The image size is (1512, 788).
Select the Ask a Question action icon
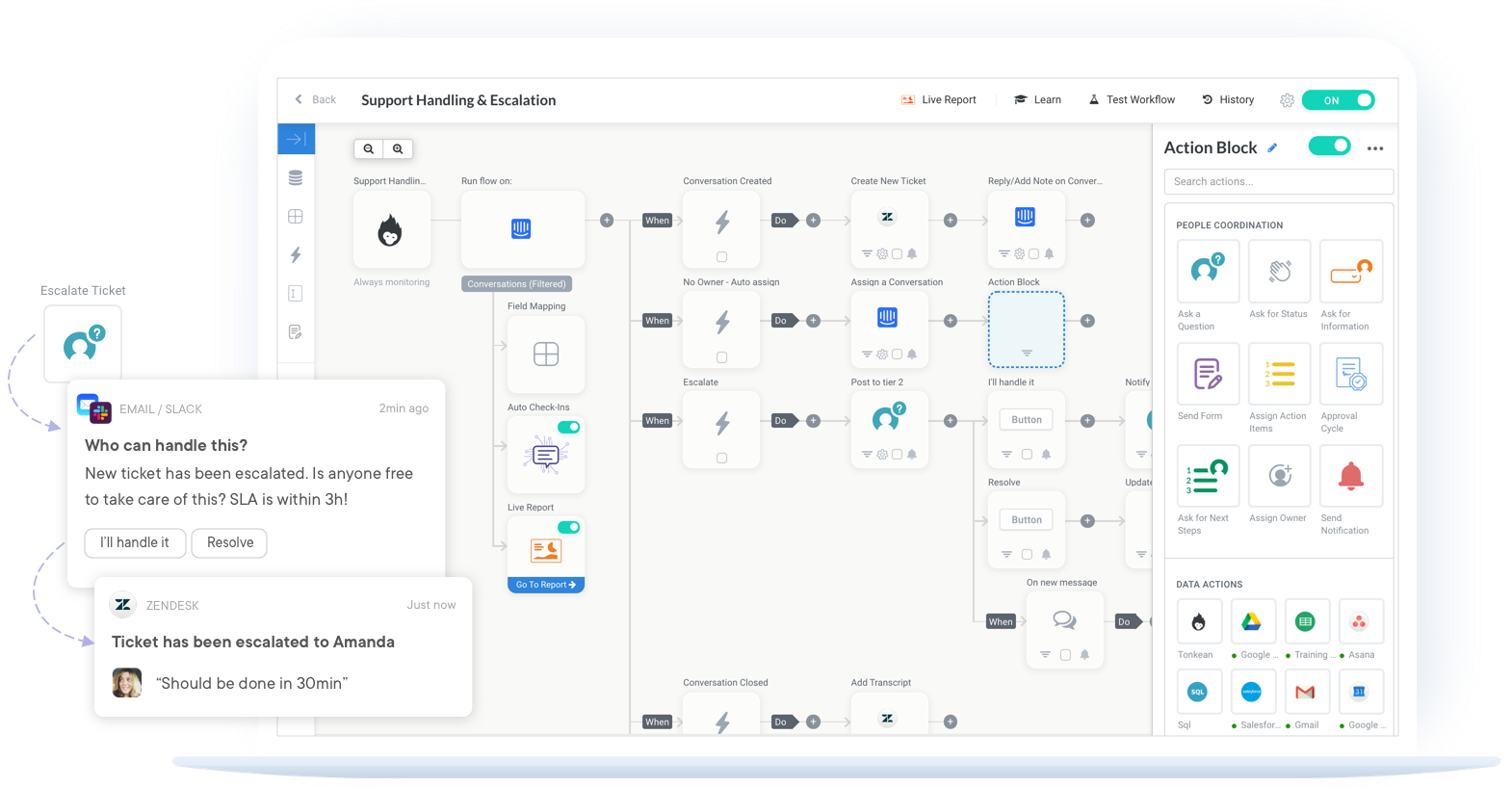point(1208,272)
